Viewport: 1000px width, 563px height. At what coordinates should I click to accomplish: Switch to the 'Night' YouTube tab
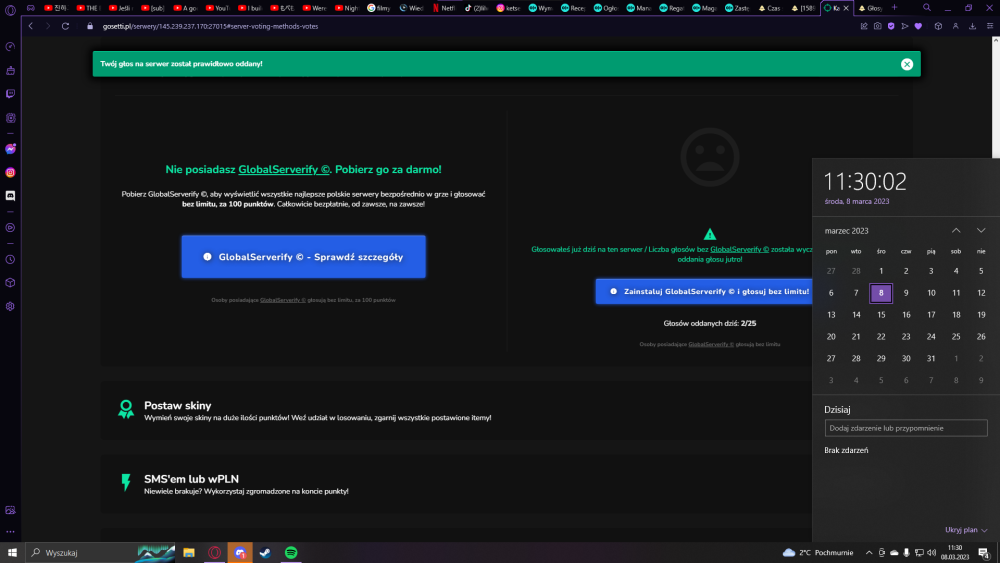pyautogui.click(x=347, y=8)
